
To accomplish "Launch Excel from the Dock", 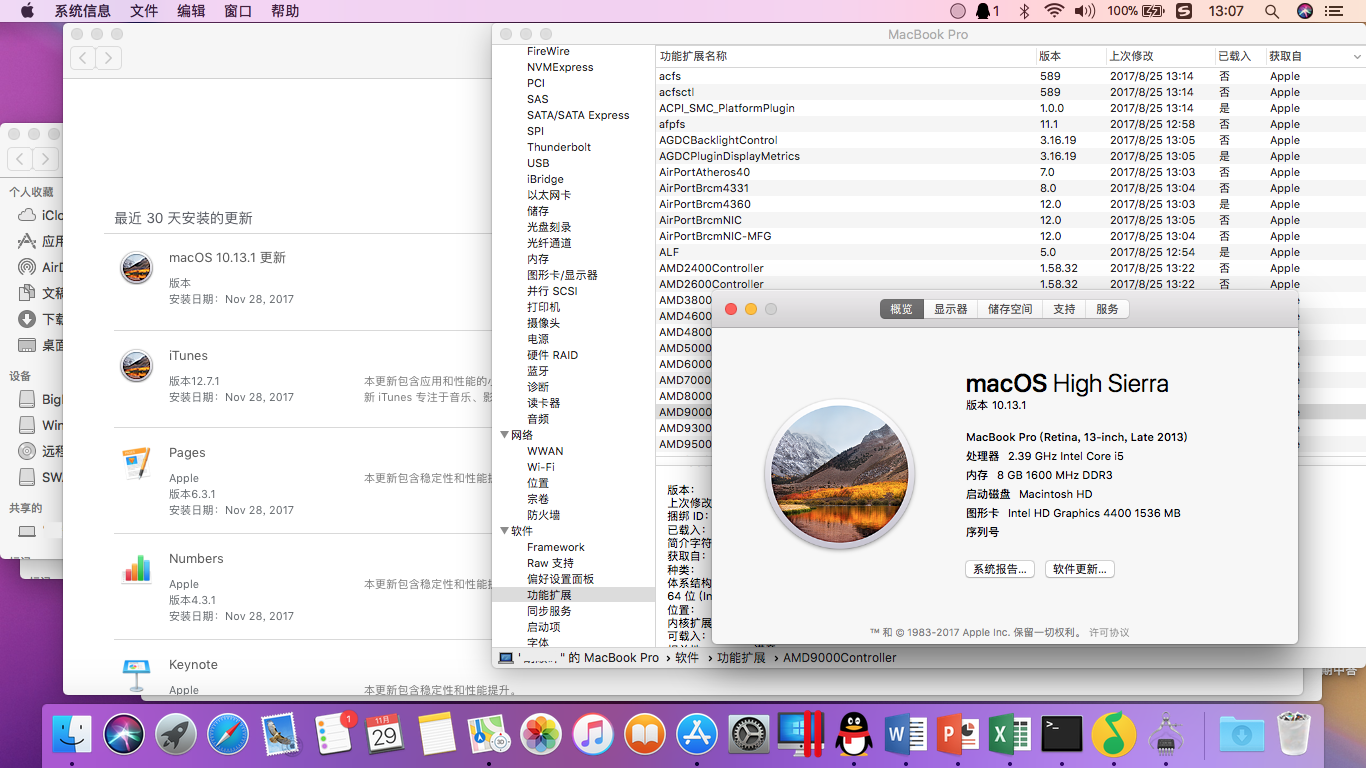I will click(x=1010, y=736).
